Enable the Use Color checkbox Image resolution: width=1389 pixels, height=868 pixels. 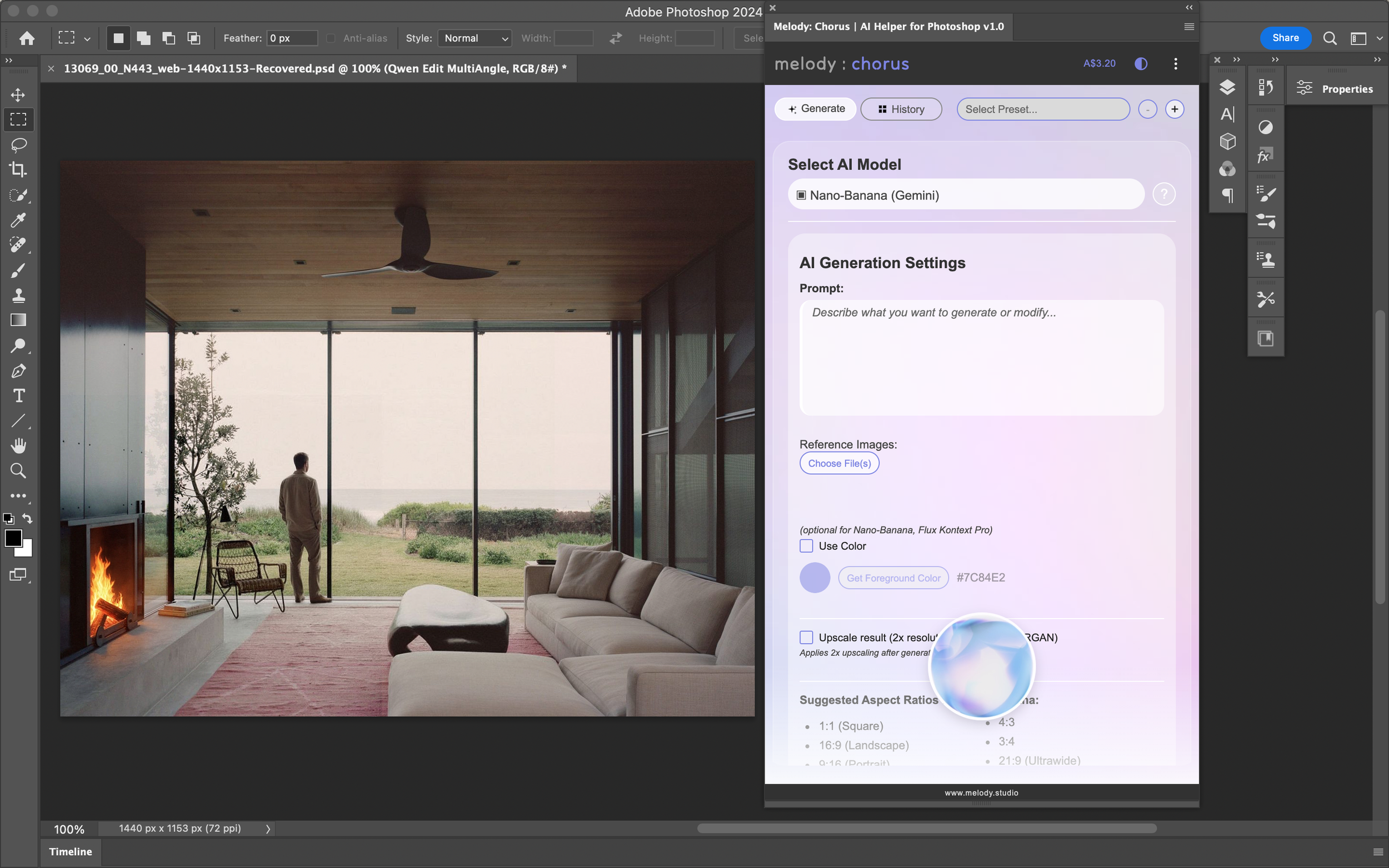pos(806,546)
